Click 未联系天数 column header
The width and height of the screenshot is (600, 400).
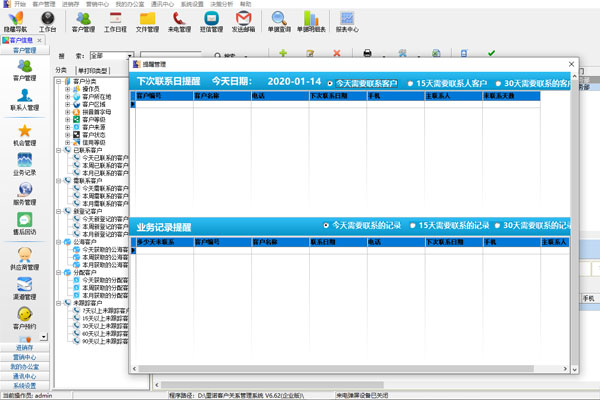pyautogui.click(x=511, y=96)
